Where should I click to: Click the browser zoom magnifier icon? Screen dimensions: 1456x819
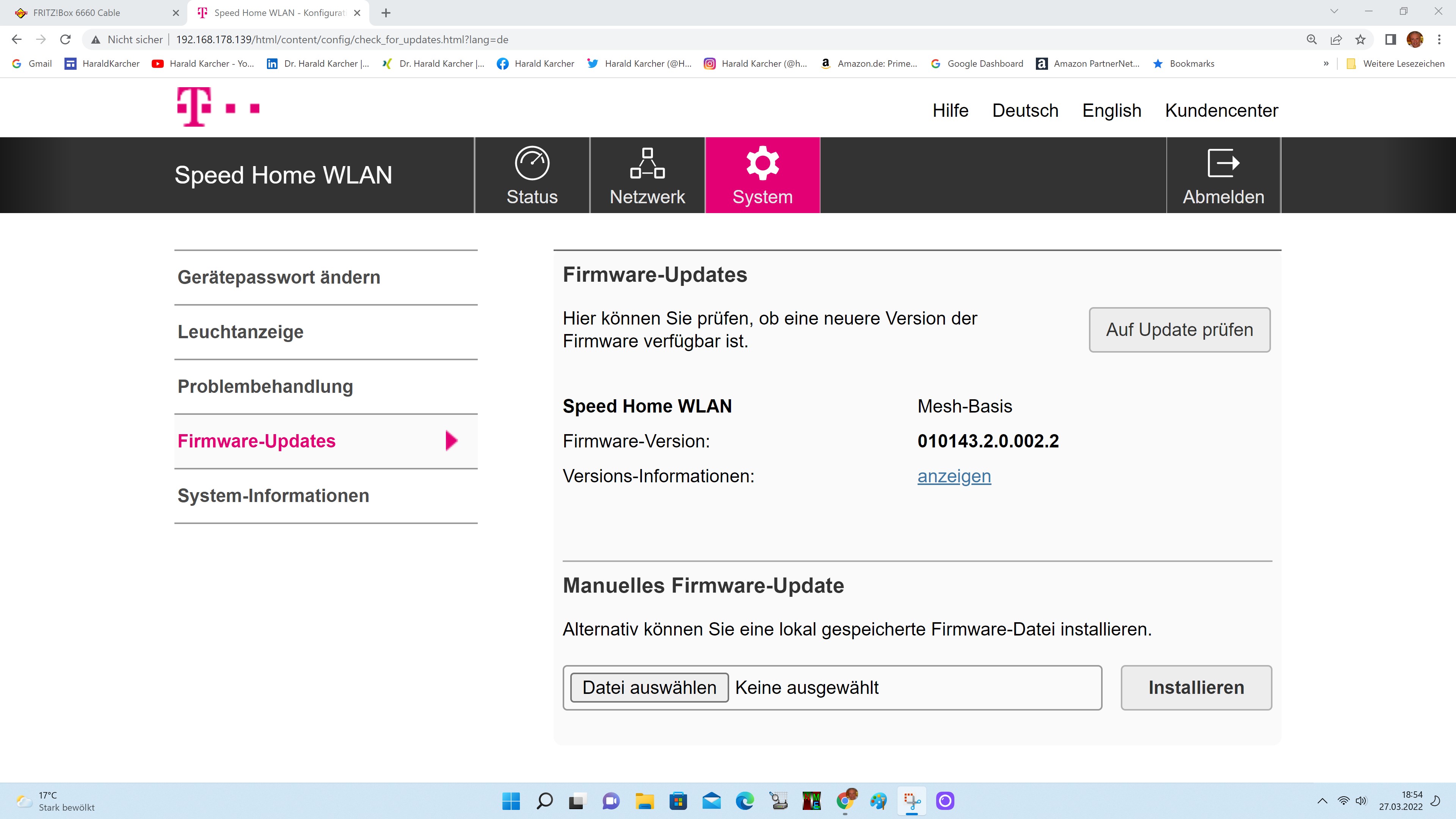click(x=1311, y=39)
